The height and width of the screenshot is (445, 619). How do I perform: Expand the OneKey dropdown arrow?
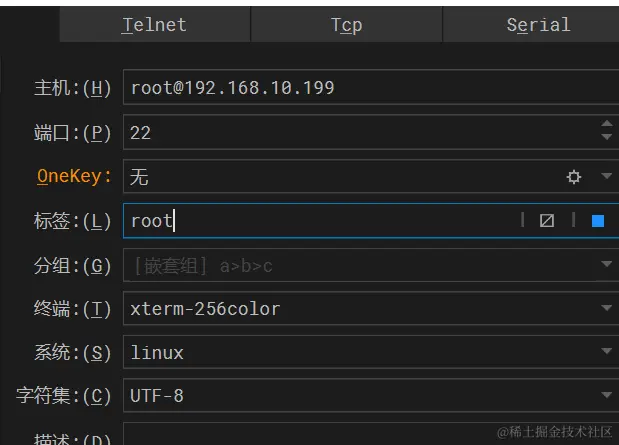pyautogui.click(x=606, y=176)
